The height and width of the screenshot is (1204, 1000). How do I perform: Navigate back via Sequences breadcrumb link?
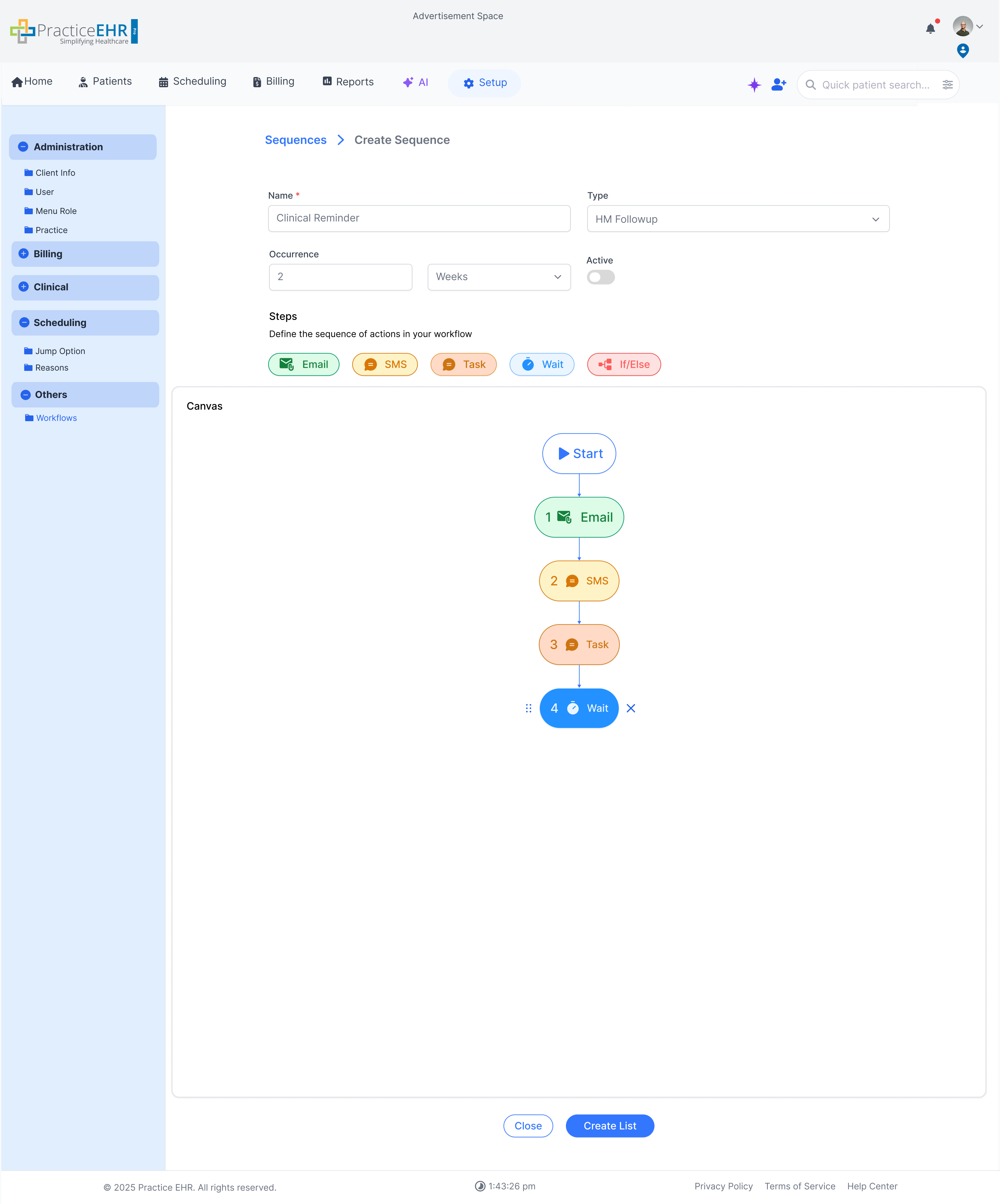(x=295, y=140)
